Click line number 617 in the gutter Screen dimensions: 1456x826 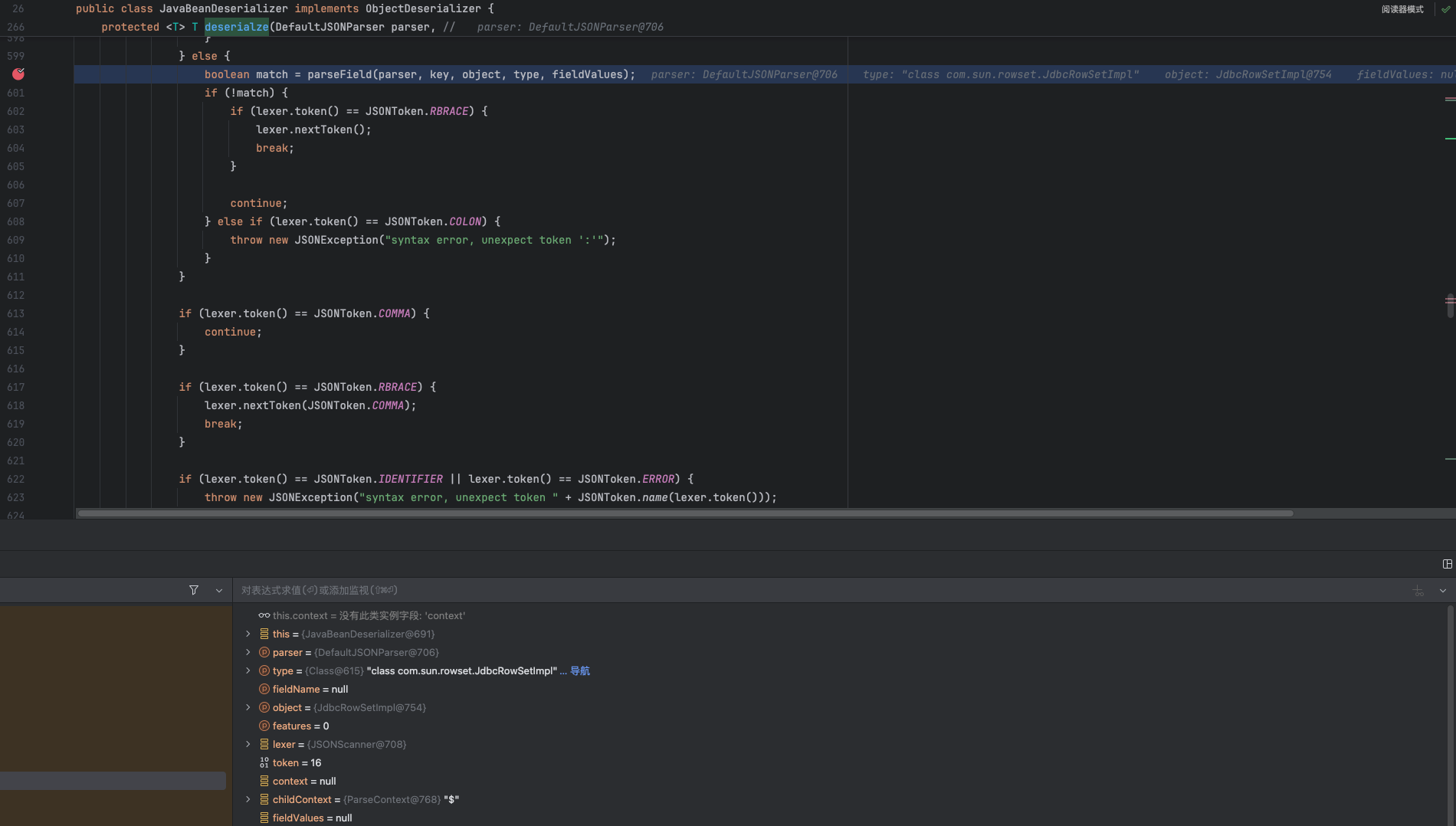coord(15,387)
